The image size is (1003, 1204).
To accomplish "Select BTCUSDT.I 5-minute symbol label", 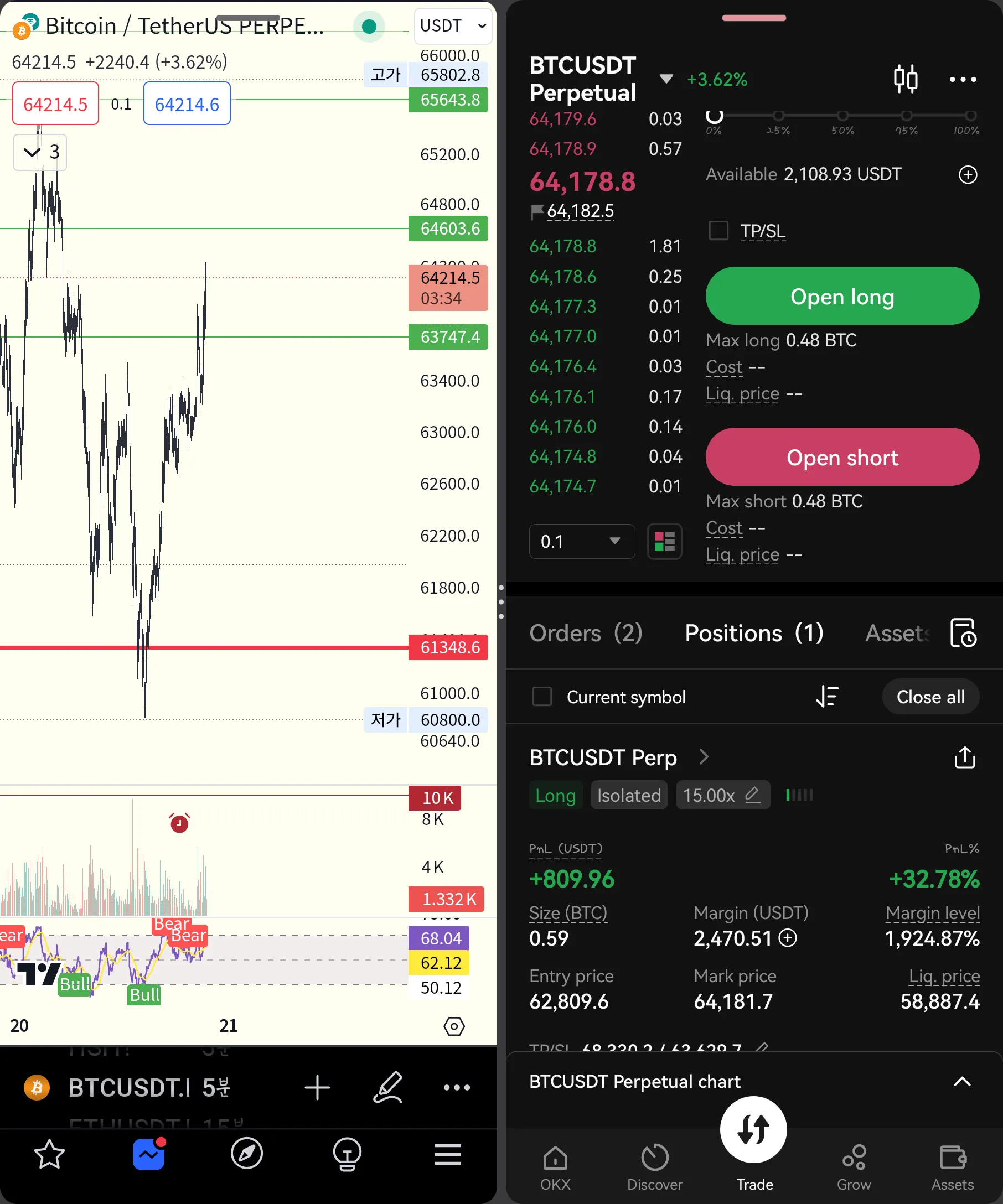I will pyautogui.click(x=149, y=1088).
